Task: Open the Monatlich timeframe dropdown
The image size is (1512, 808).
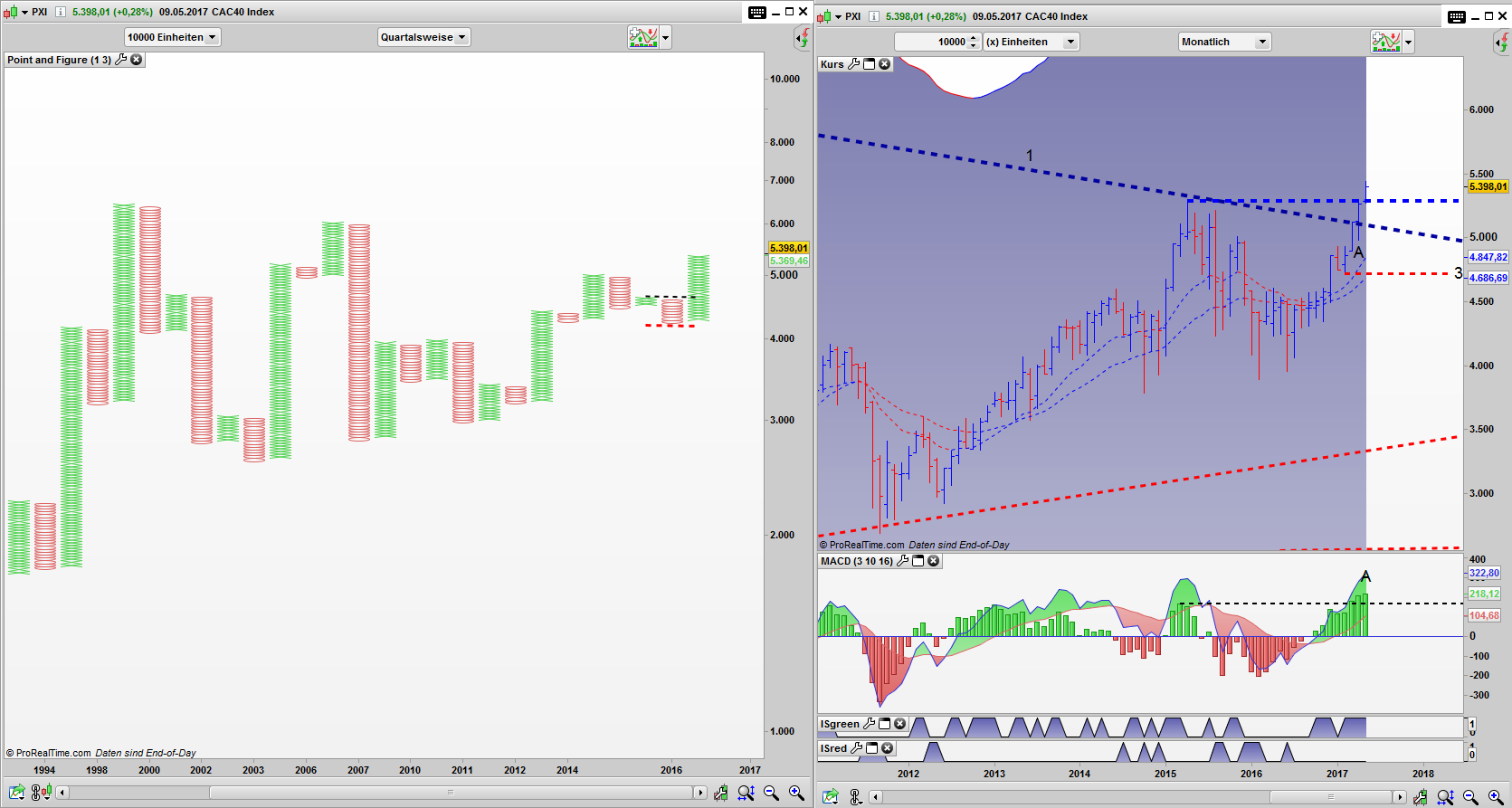Action: 1224,42
